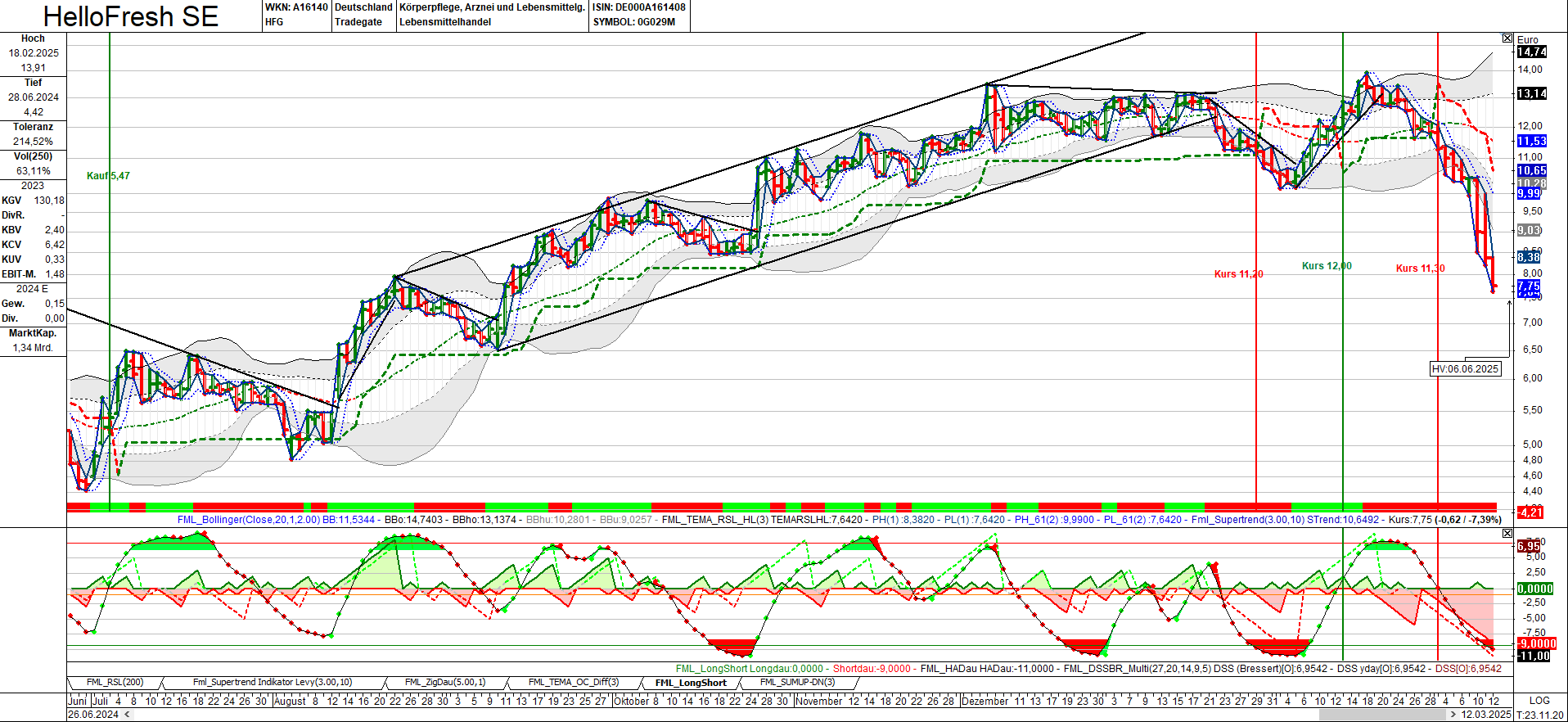Close the FML_LongShort indicator panel
Image resolution: width=1568 pixels, height=722 pixels.
pos(1507,533)
